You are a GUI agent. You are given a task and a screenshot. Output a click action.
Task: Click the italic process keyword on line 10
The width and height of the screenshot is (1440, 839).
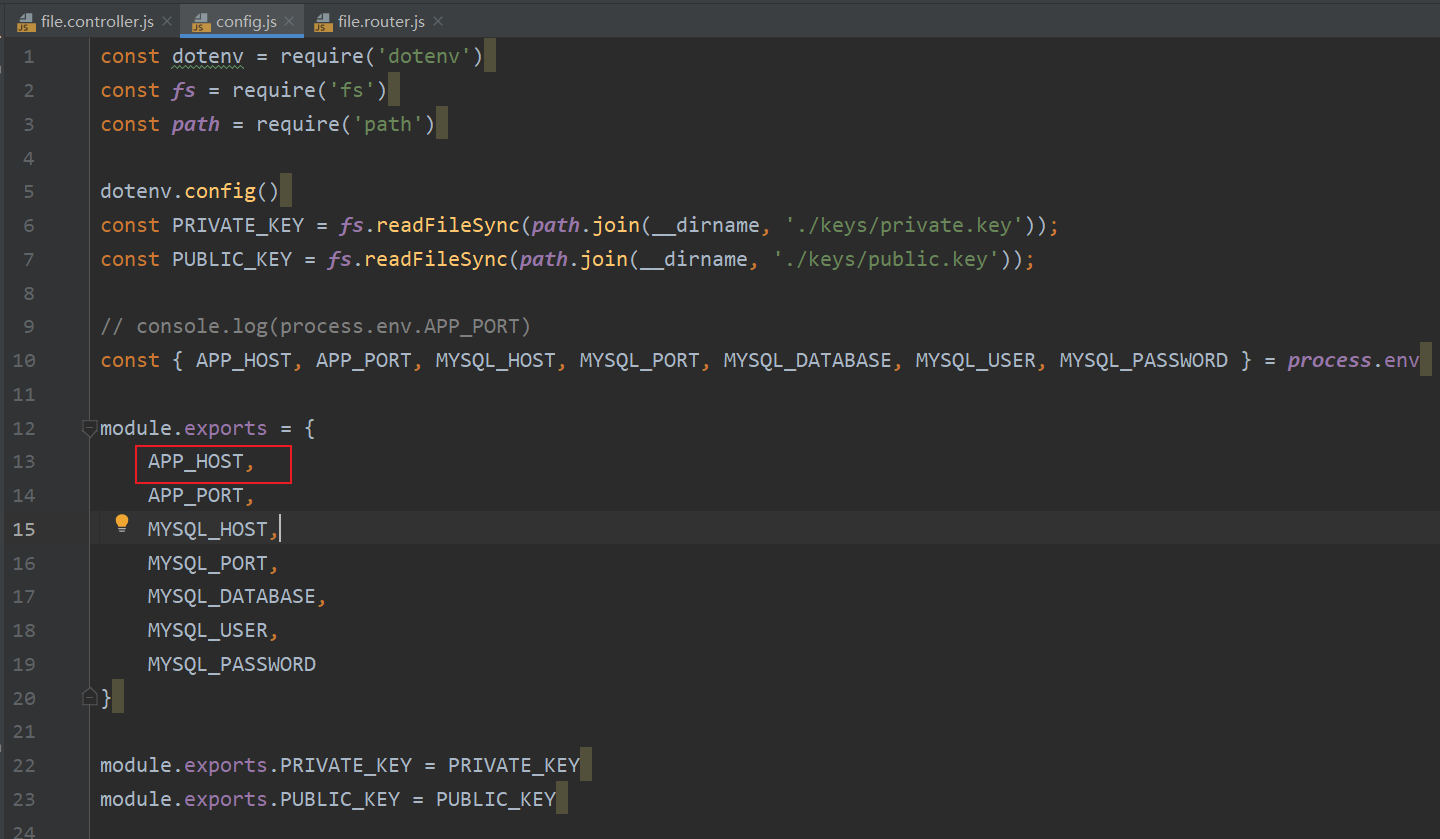click(1329, 360)
